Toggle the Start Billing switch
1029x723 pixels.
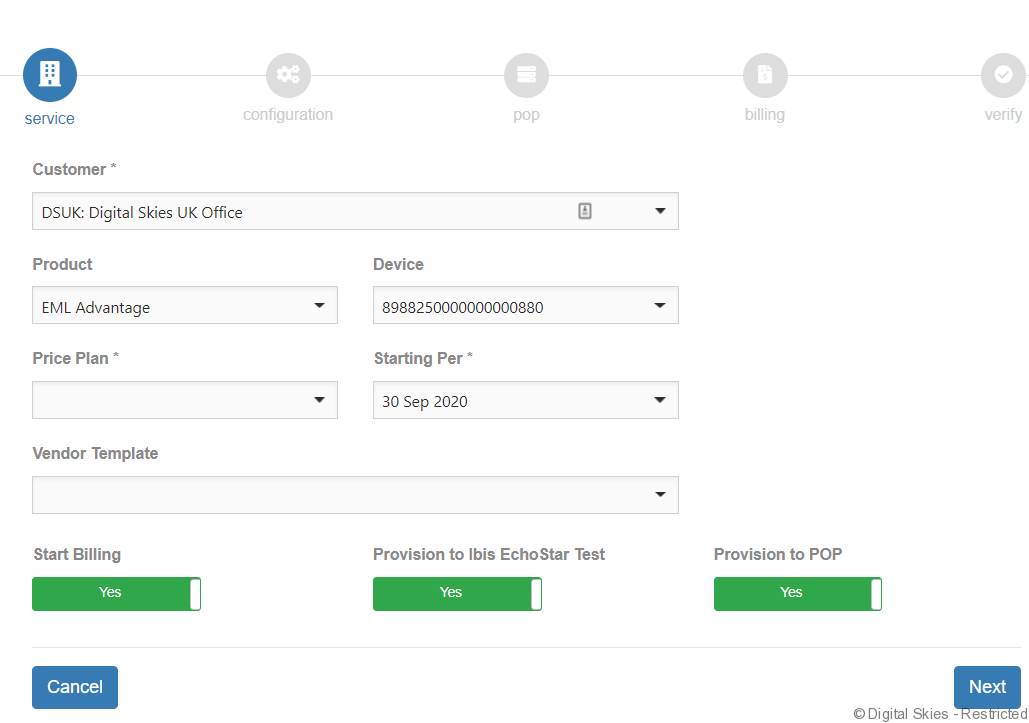click(x=116, y=593)
